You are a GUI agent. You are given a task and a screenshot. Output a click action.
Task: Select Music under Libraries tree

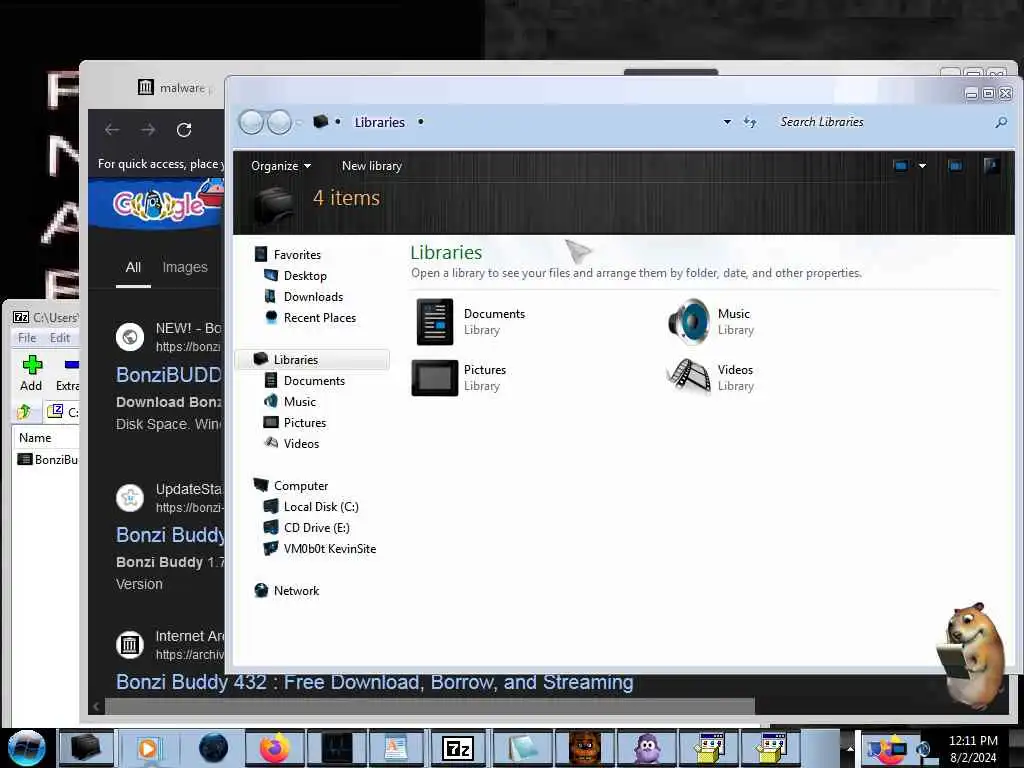coord(300,402)
